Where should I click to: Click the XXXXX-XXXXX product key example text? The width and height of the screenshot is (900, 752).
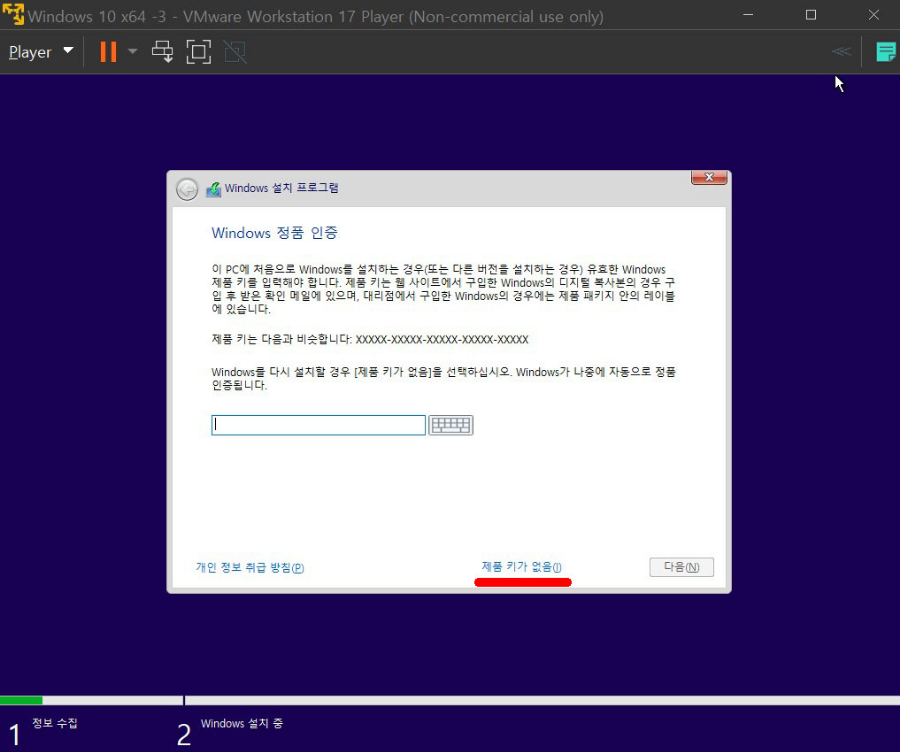click(442, 339)
